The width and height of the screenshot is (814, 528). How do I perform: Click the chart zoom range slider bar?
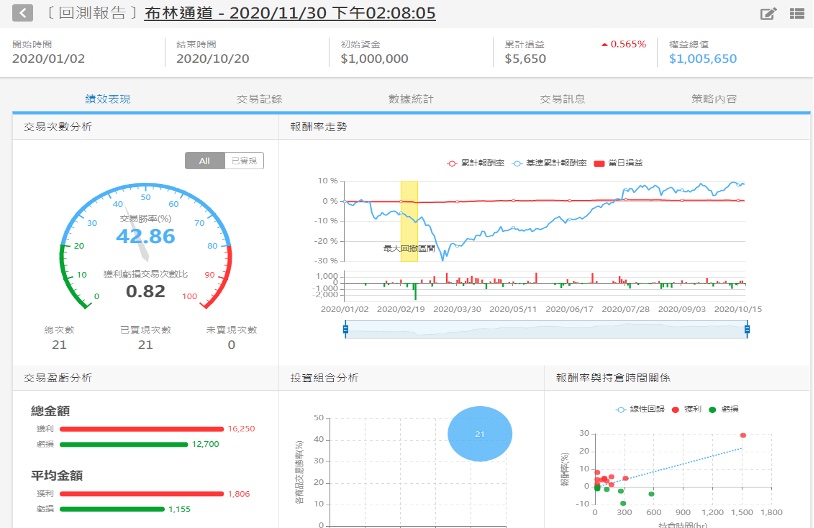click(x=546, y=330)
